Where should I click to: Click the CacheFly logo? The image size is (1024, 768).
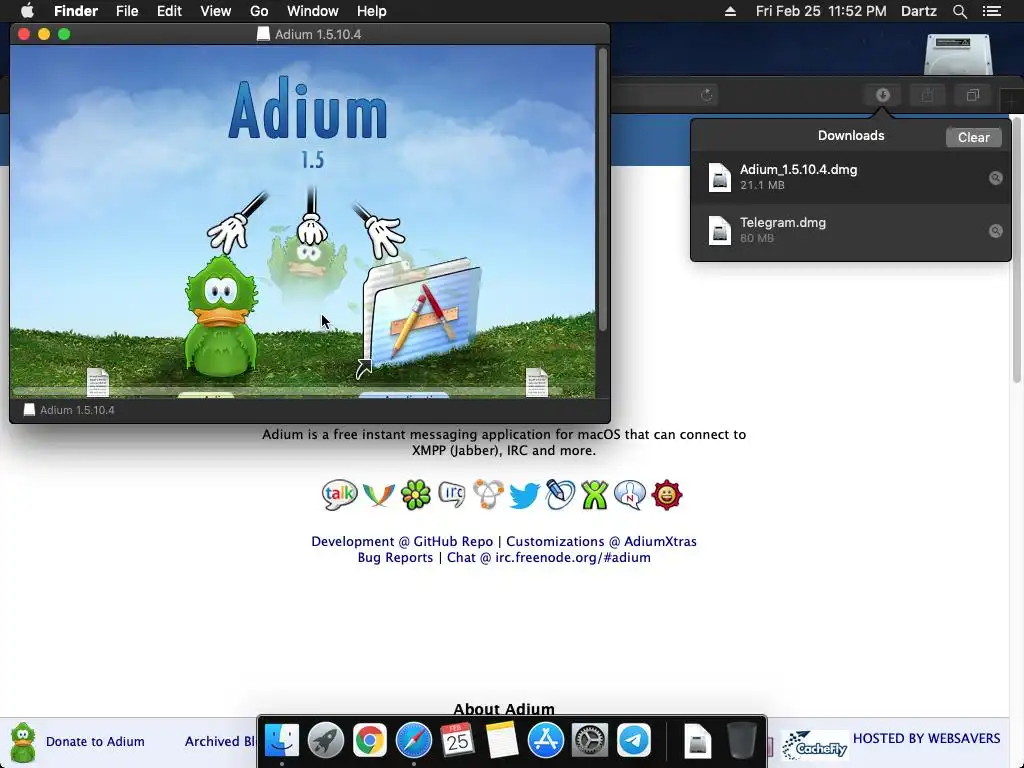click(x=814, y=746)
